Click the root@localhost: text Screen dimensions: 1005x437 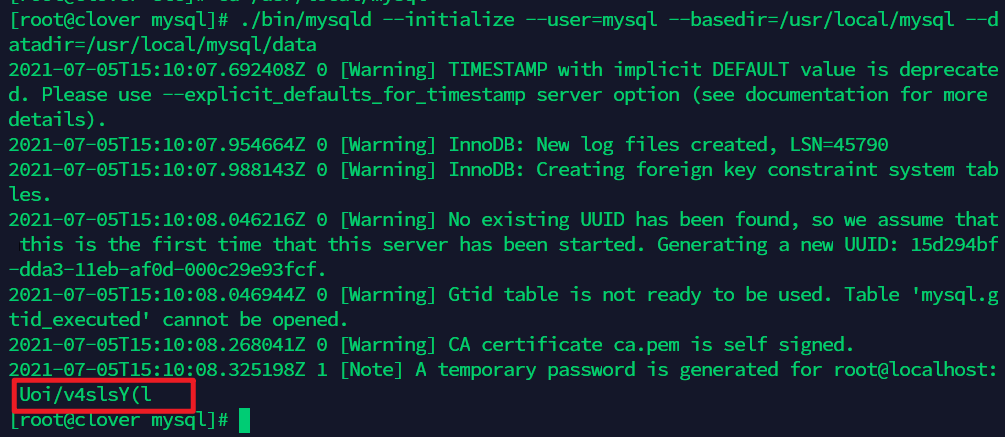point(915,370)
